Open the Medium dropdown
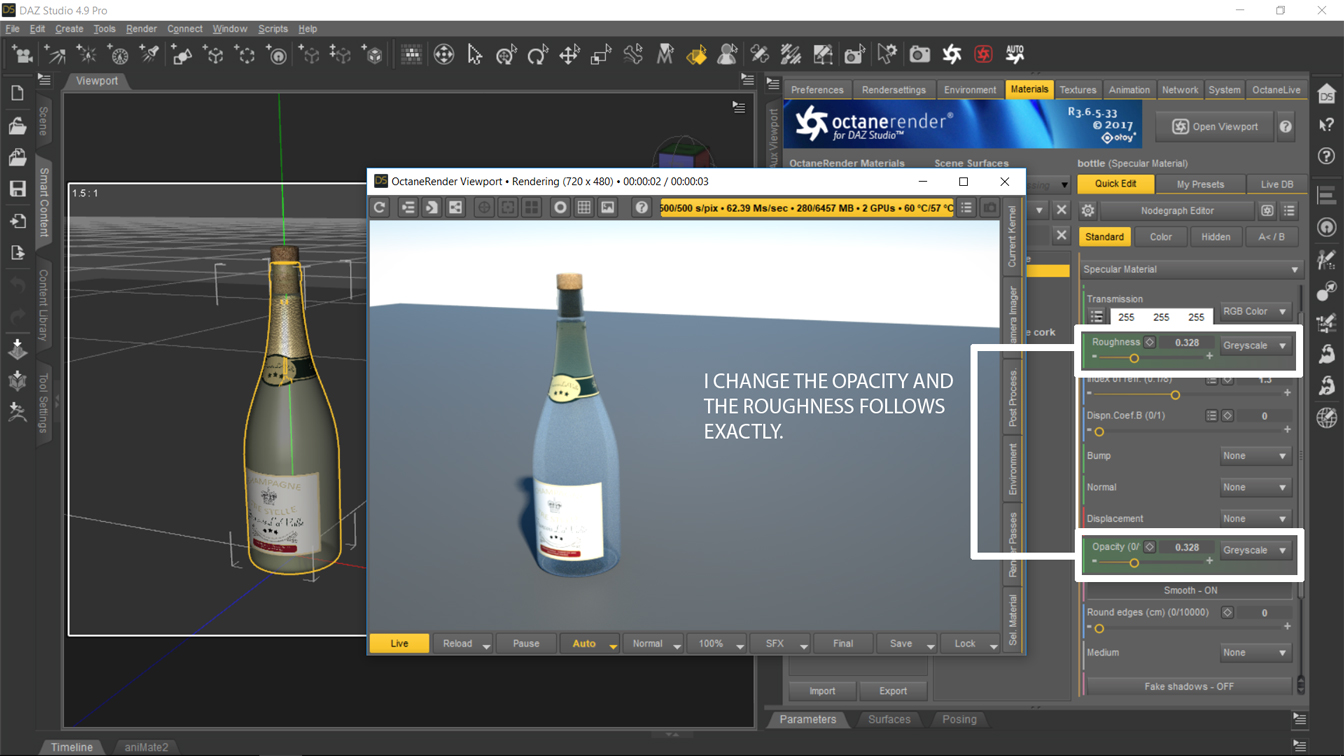The height and width of the screenshot is (756, 1344). (x=1255, y=653)
